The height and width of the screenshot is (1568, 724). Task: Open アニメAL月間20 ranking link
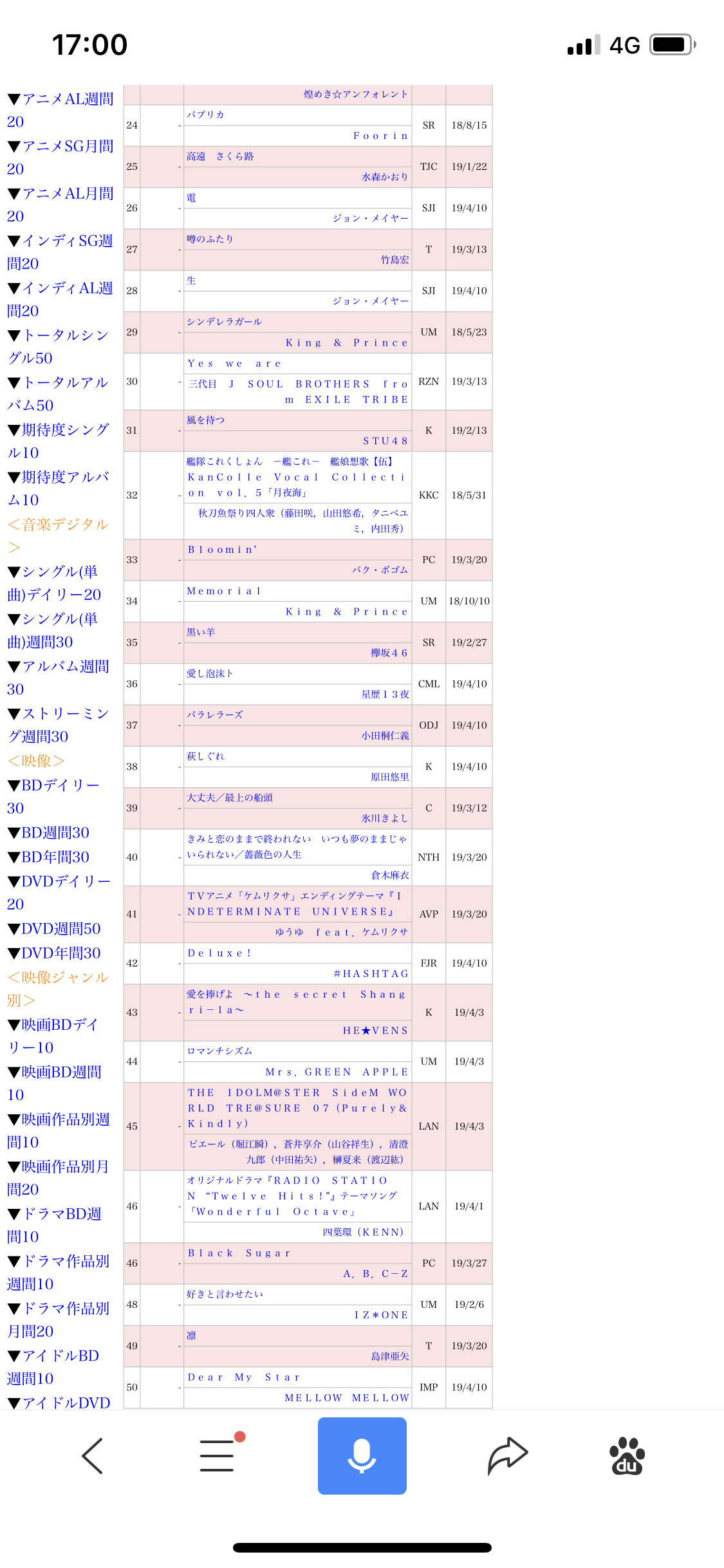pyautogui.click(x=60, y=205)
